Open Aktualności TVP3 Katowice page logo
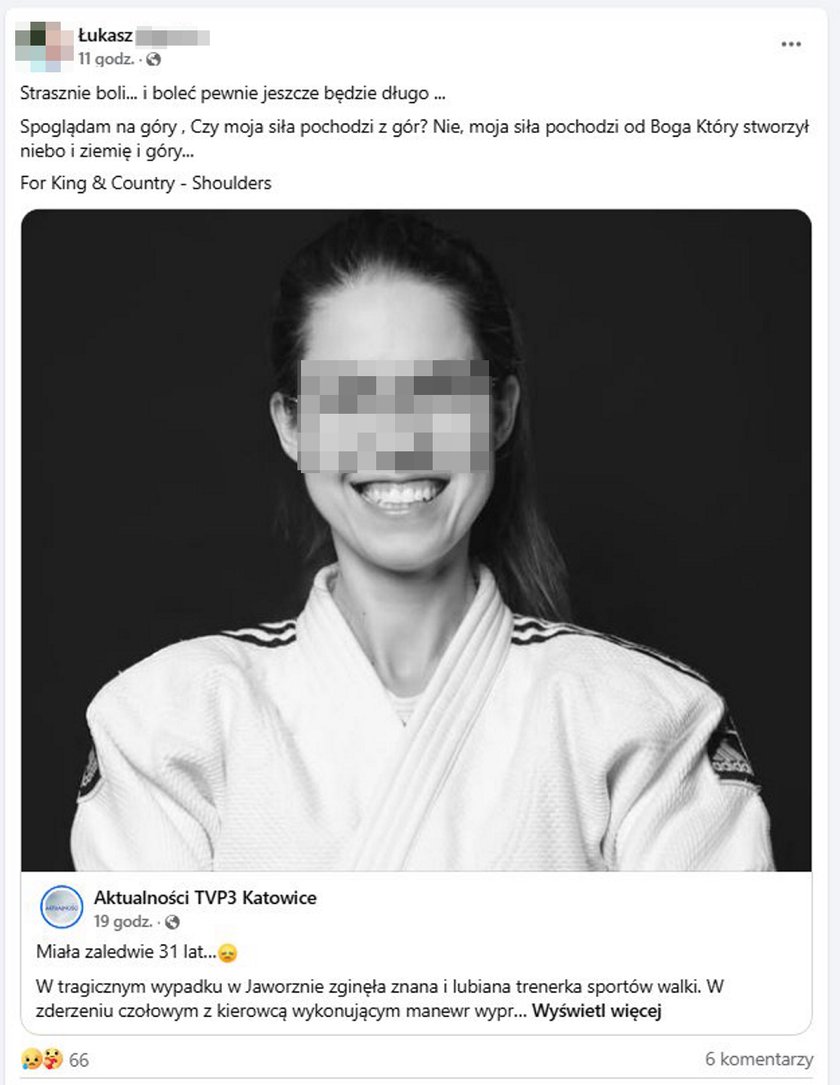The width and height of the screenshot is (840, 1085). pos(62,906)
